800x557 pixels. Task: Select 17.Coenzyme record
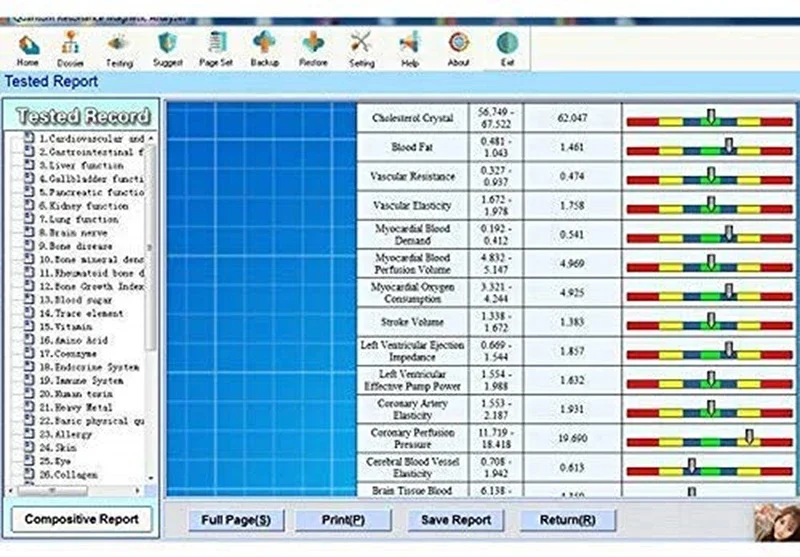pos(68,353)
